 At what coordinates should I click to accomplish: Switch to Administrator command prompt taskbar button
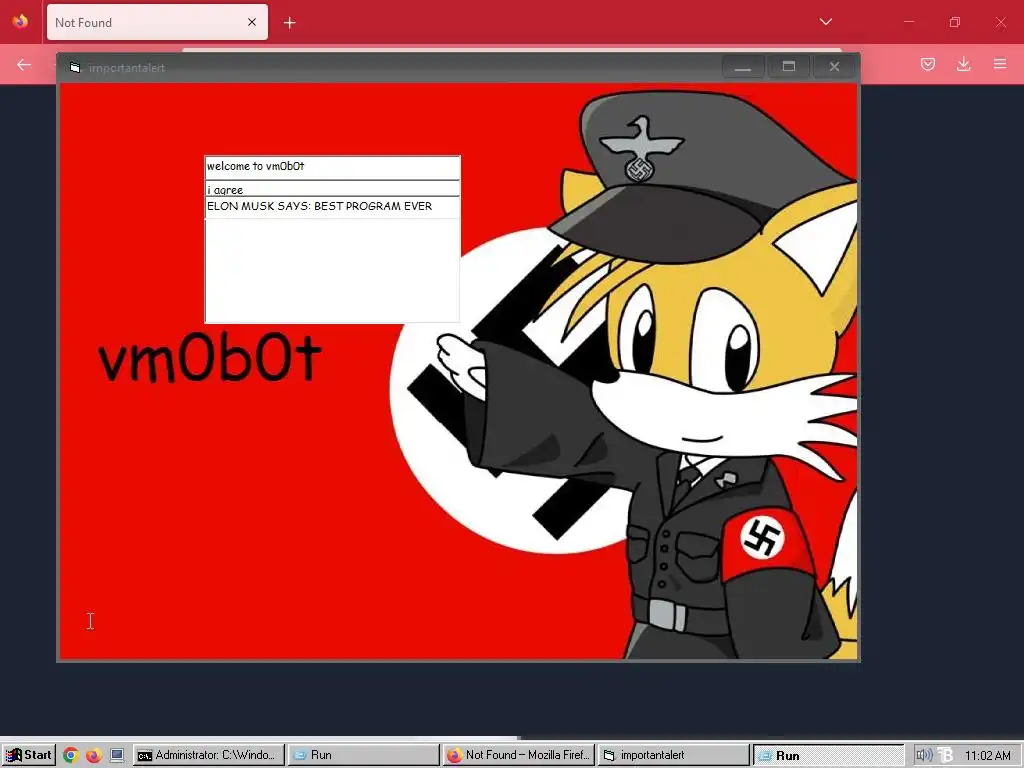point(209,755)
